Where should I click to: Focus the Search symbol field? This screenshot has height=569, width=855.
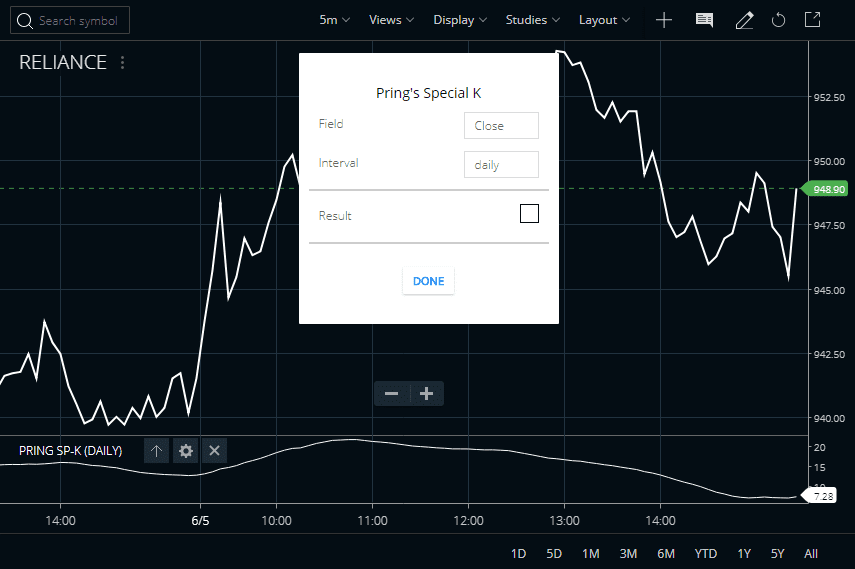70,20
